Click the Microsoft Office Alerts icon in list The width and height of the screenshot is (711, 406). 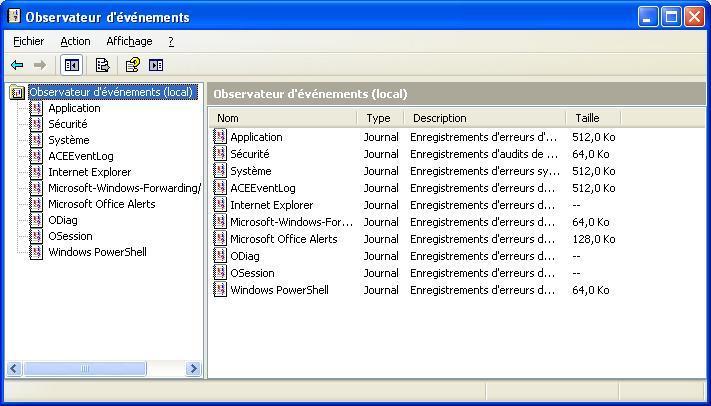pyautogui.click(x=220, y=239)
